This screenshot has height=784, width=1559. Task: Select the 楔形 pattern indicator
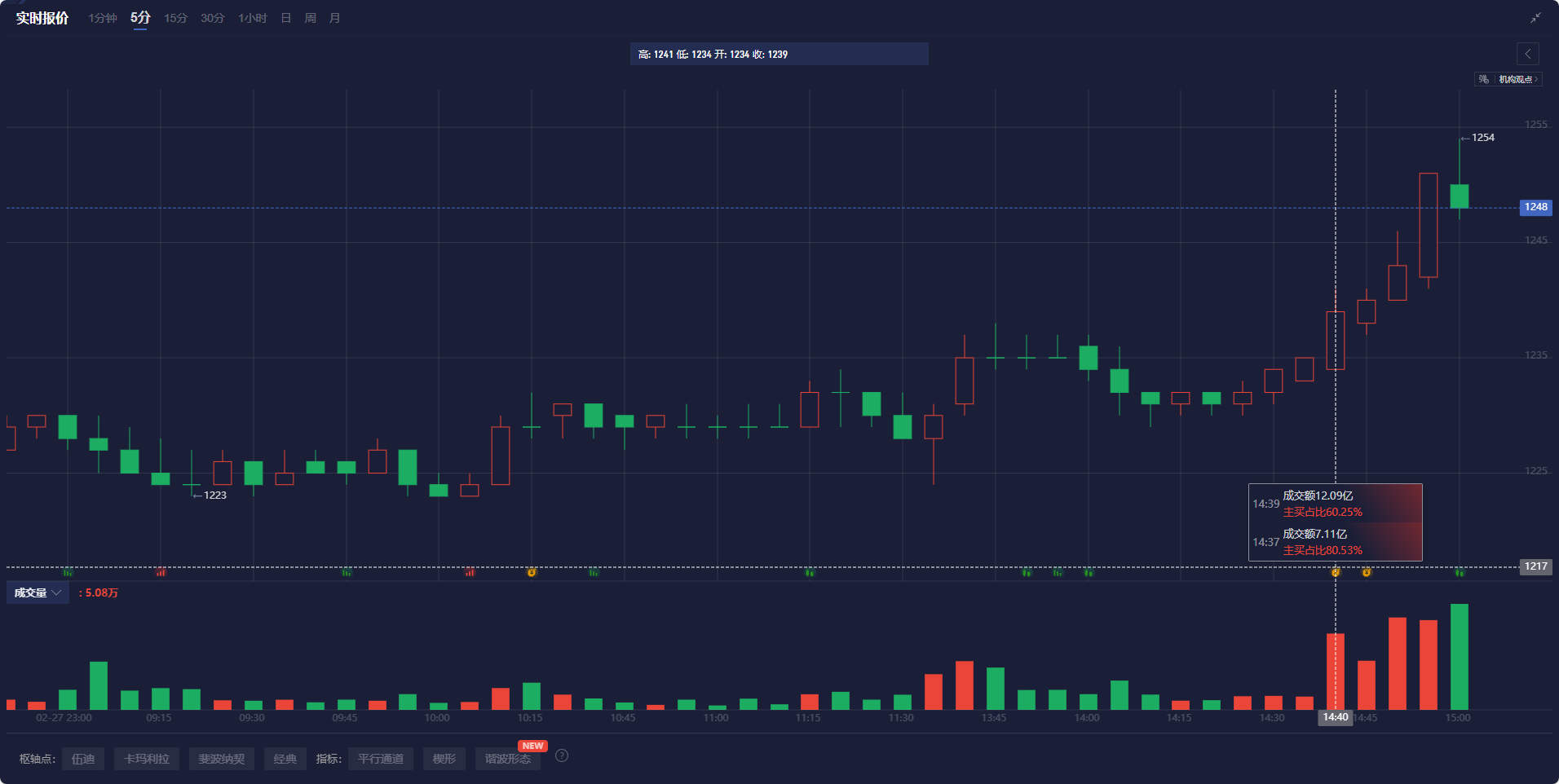click(444, 758)
